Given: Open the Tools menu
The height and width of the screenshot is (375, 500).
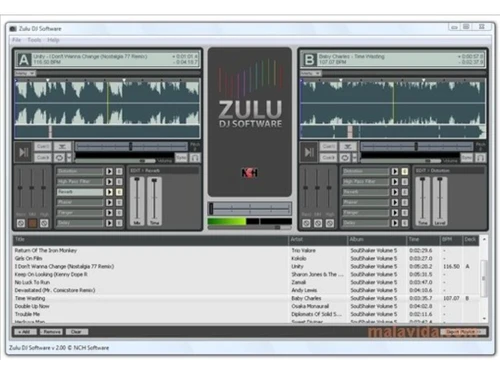Looking at the screenshot, I should coord(34,40).
